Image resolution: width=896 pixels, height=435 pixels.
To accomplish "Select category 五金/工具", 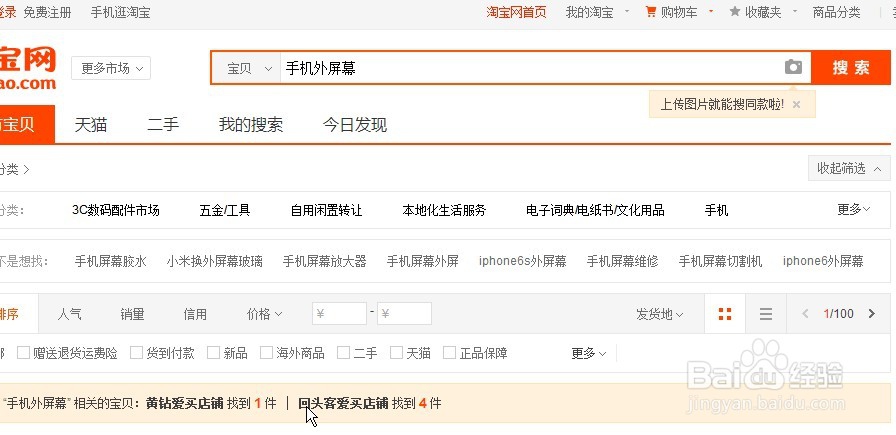I will click(x=225, y=210).
